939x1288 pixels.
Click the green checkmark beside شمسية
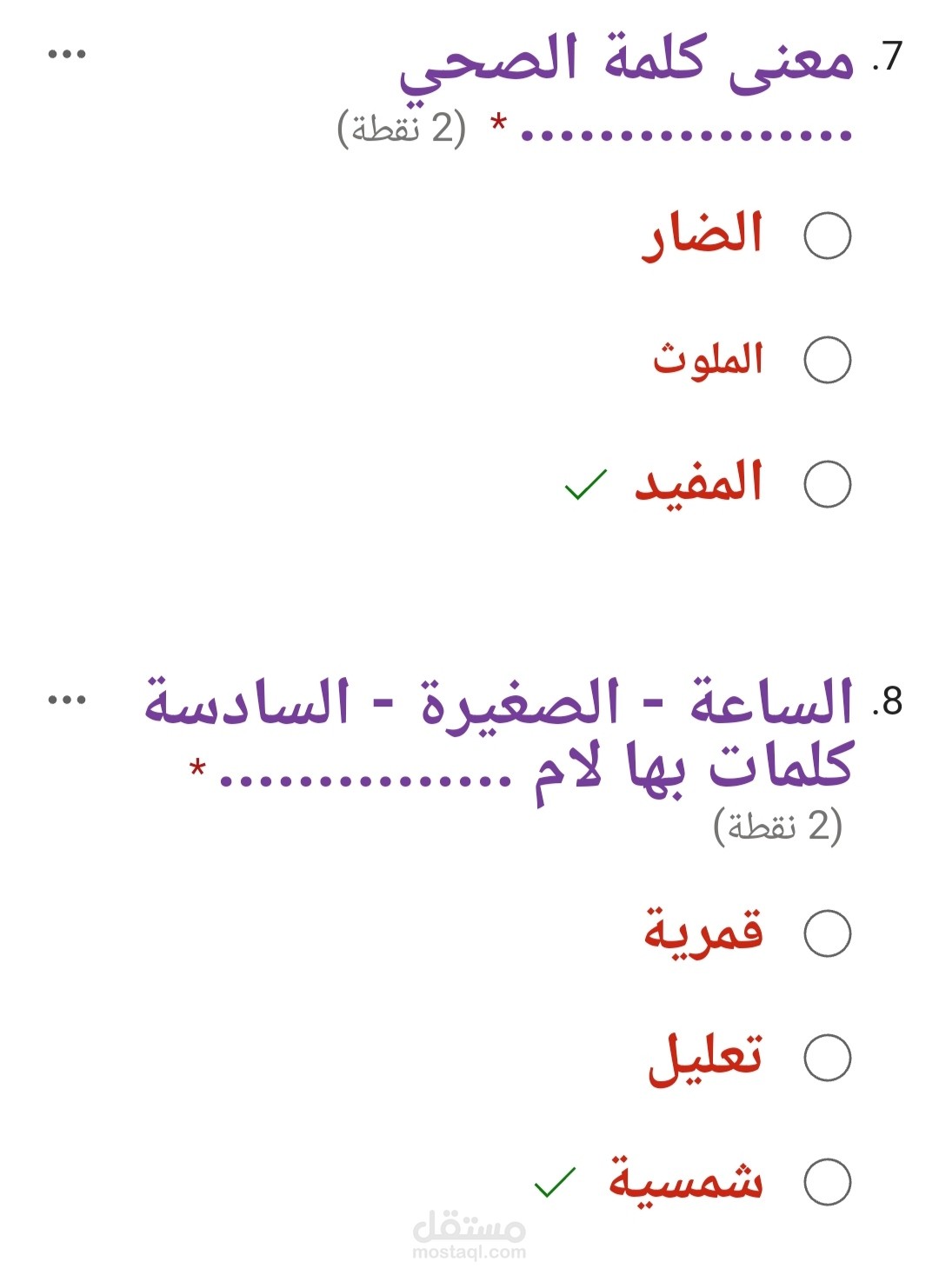(x=555, y=1182)
